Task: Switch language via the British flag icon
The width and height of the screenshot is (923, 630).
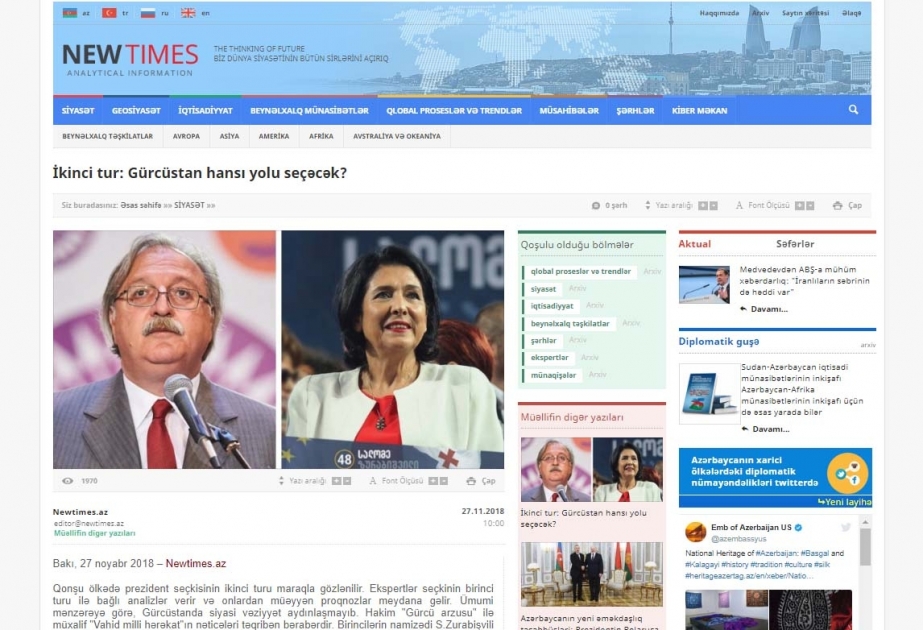Action: 188,13
